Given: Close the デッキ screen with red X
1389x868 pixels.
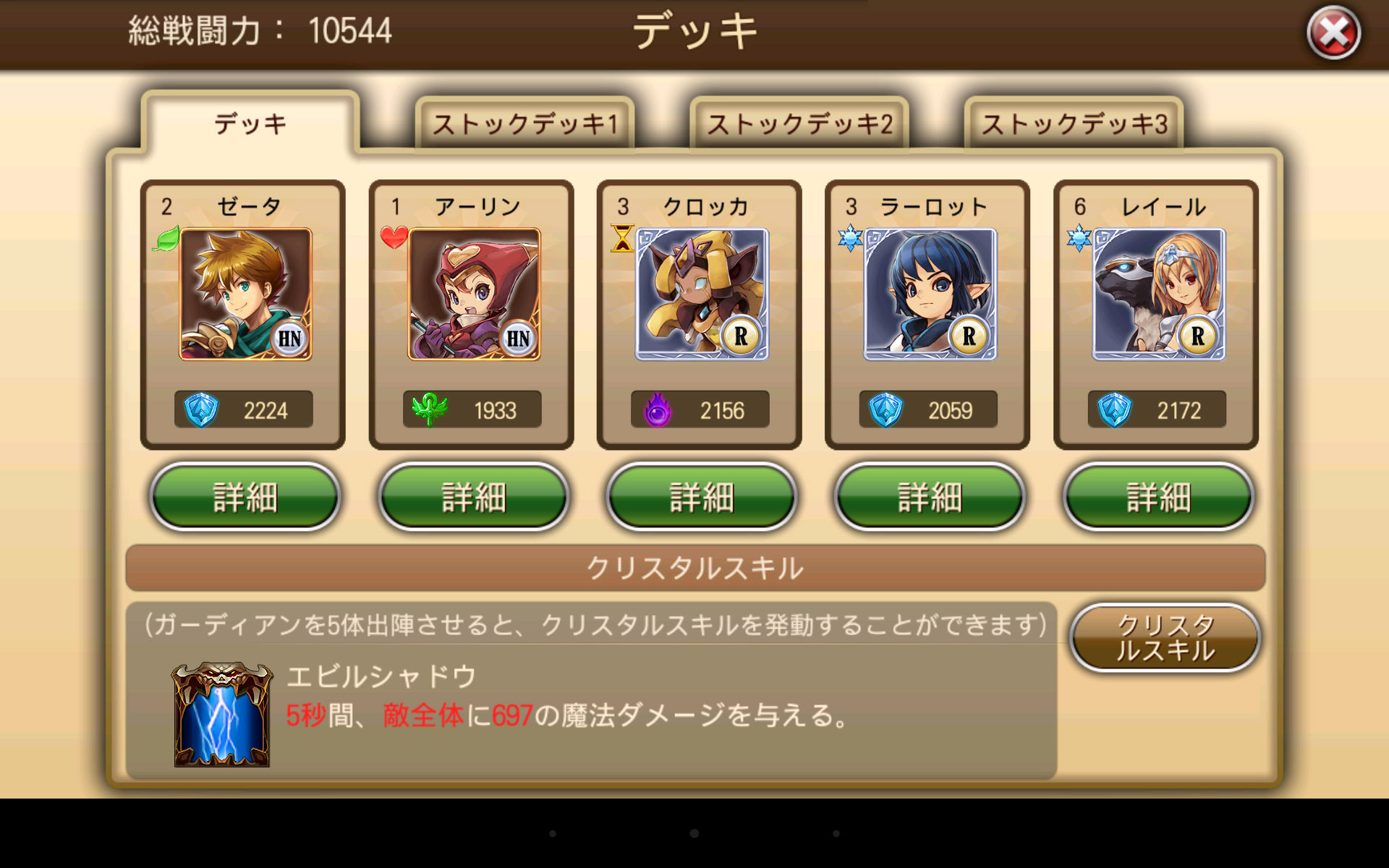Looking at the screenshot, I should click(1333, 33).
